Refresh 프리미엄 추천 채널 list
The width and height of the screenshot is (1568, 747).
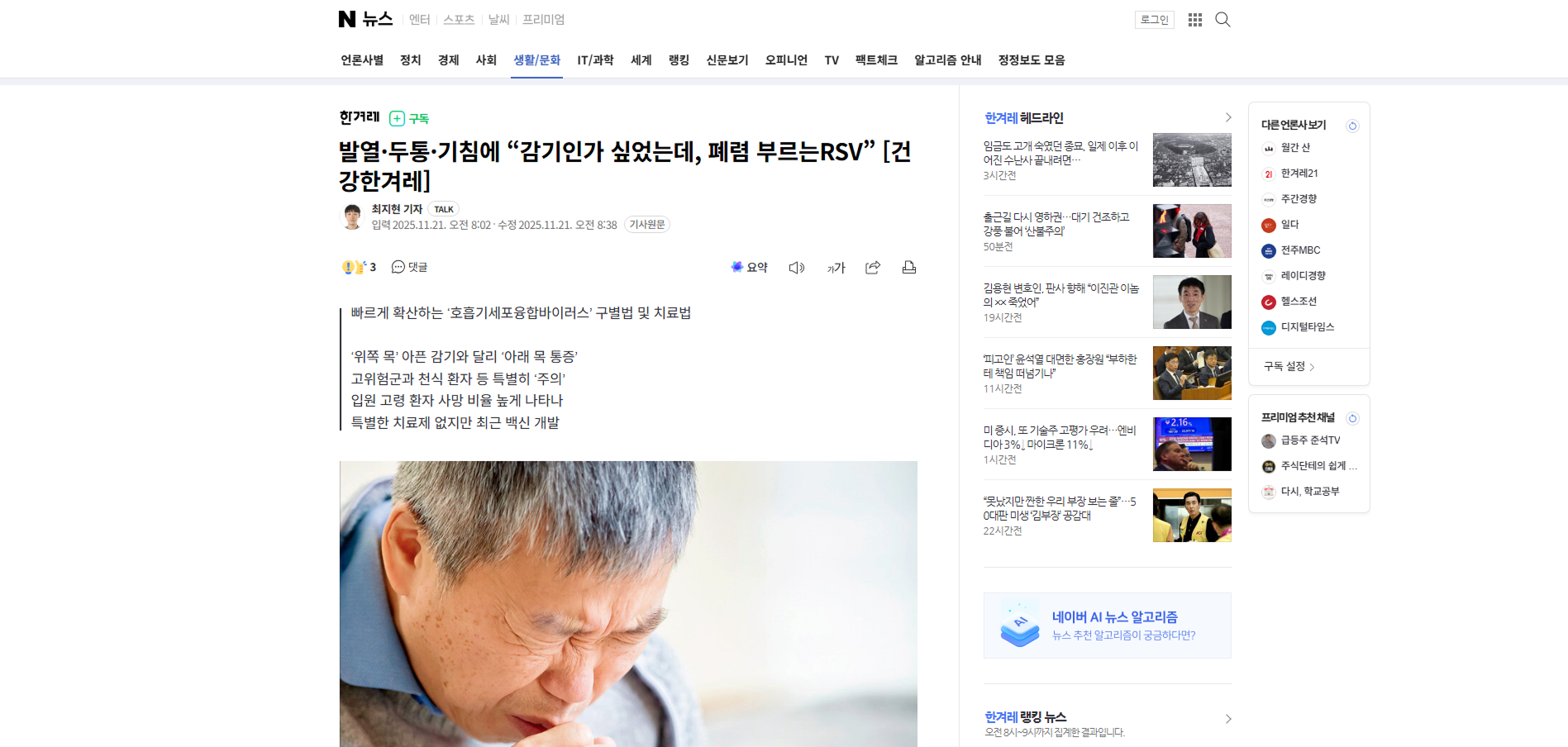click(1352, 418)
